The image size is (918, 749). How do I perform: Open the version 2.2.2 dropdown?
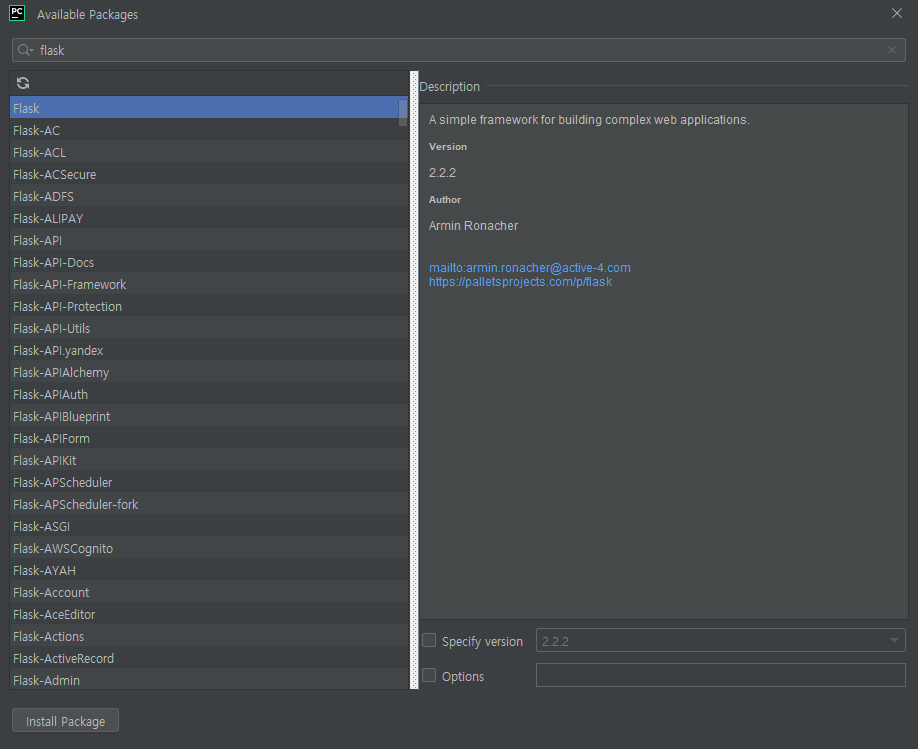(721, 641)
